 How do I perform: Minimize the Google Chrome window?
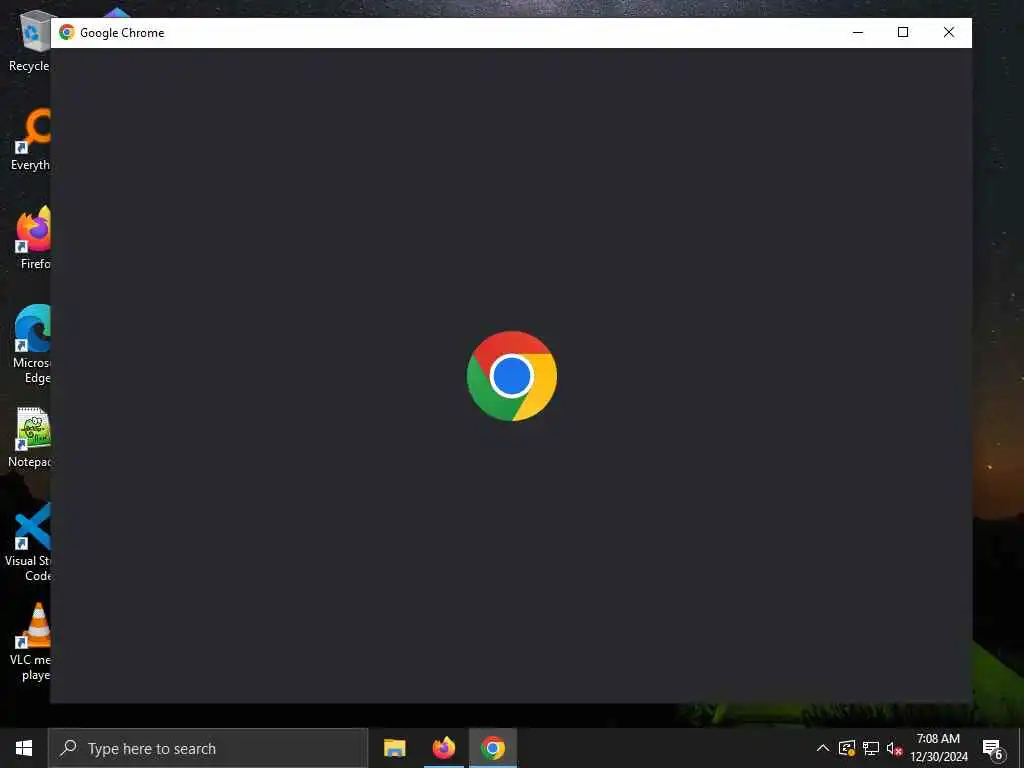pos(857,33)
